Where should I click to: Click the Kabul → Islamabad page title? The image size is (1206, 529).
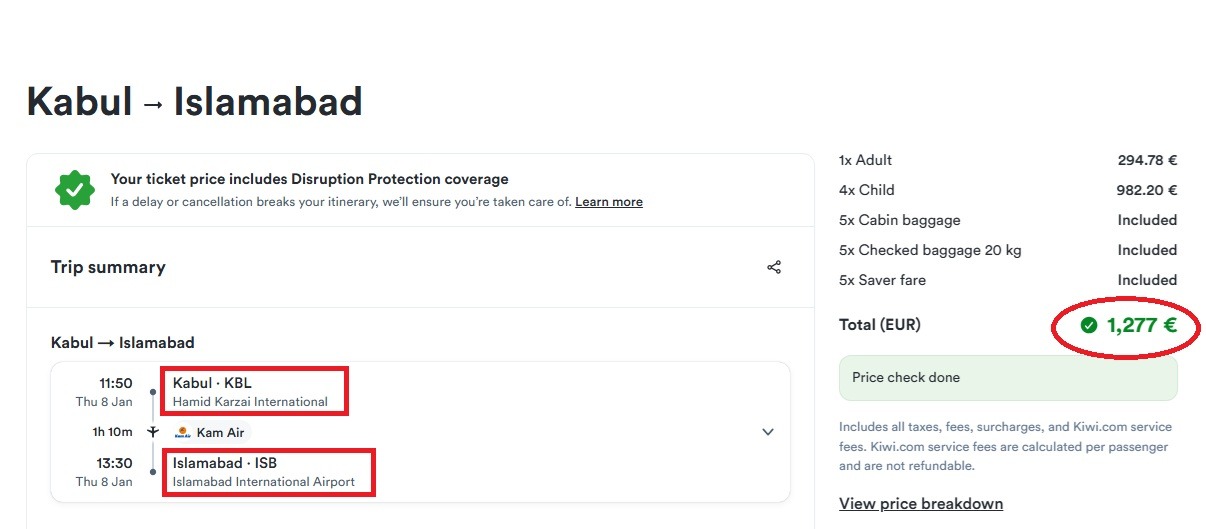tap(194, 102)
